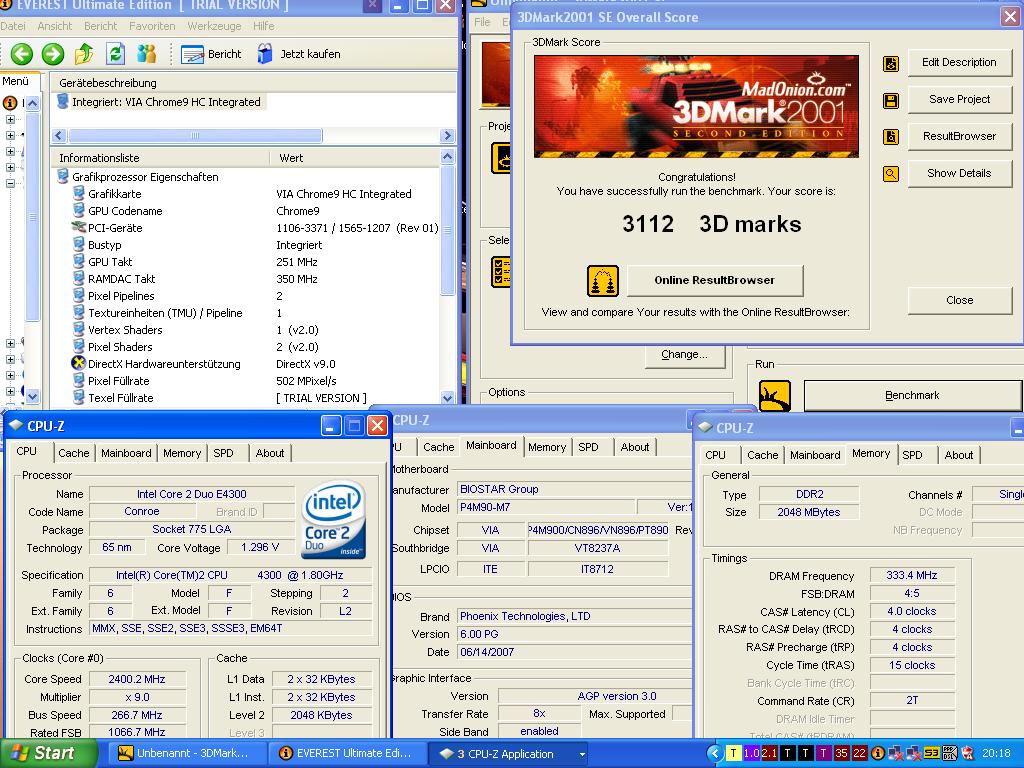Click Online ResultBrowser button
Image resolution: width=1024 pixels, height=768 pixels.
click(x=714, y=280)
